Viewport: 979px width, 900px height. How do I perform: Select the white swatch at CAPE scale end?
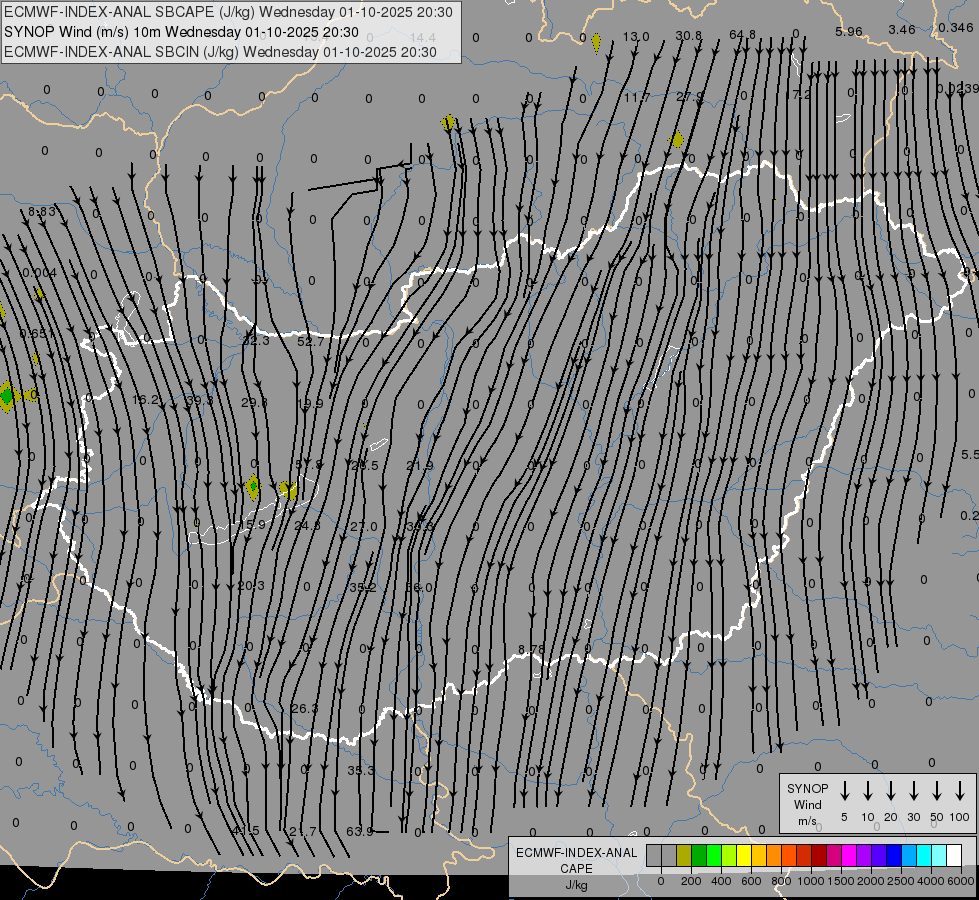(x=954, y=855)
